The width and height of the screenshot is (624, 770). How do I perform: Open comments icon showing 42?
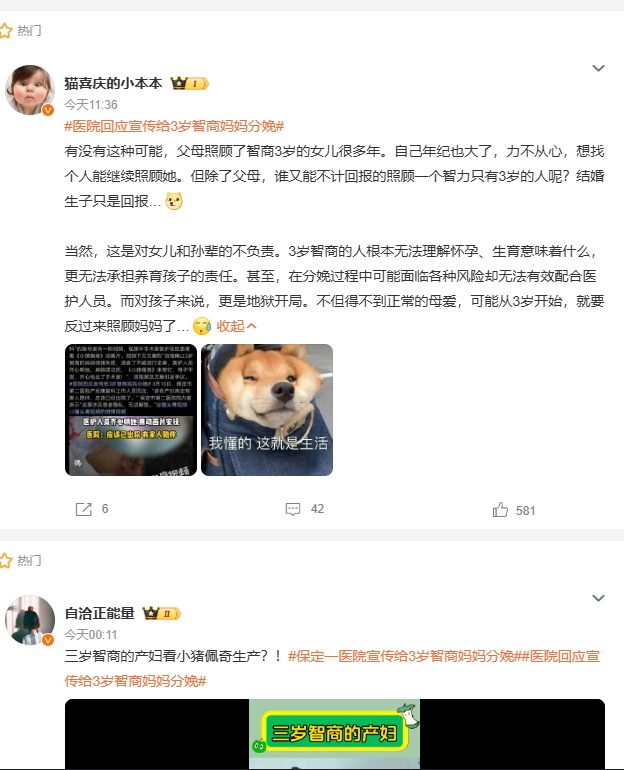[x=293, y=509]
